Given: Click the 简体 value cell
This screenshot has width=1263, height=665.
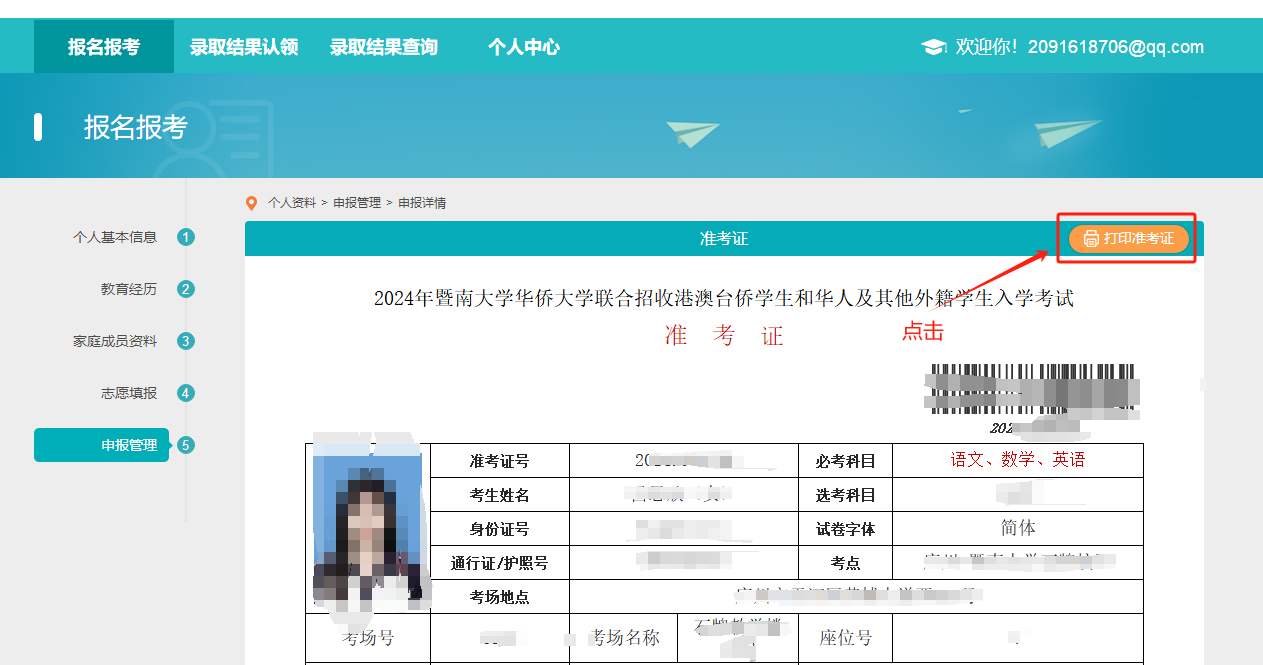Looking at the screenshot, I should 1018,528.
